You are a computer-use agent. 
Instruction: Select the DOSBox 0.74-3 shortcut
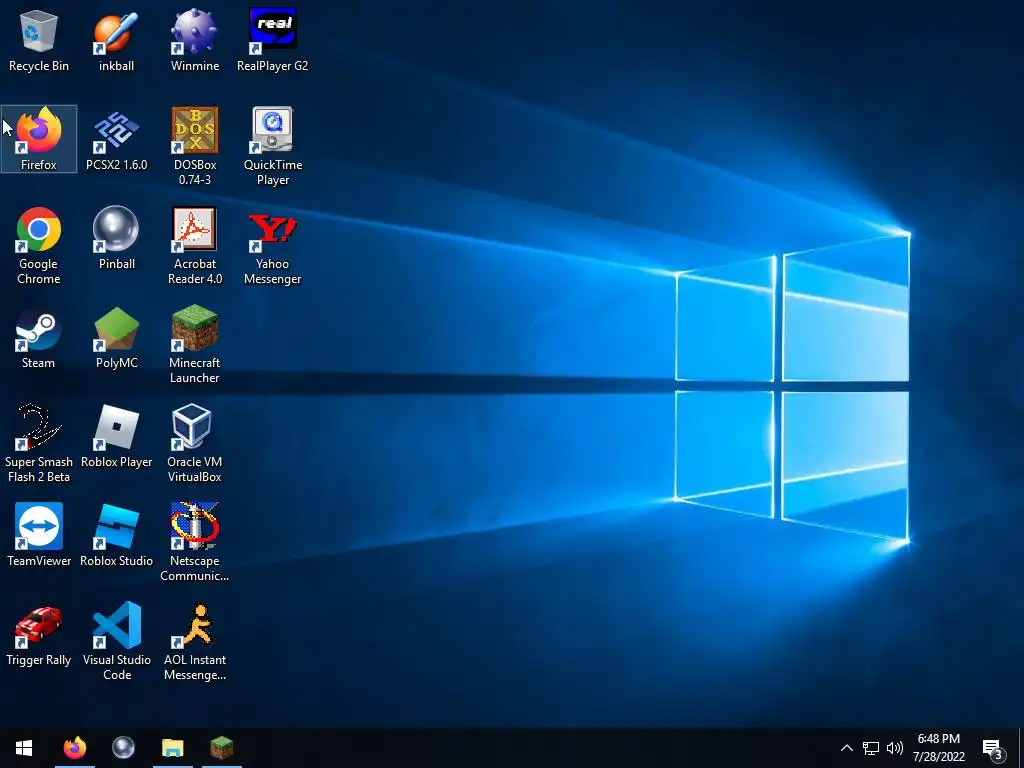pos(195,146)
